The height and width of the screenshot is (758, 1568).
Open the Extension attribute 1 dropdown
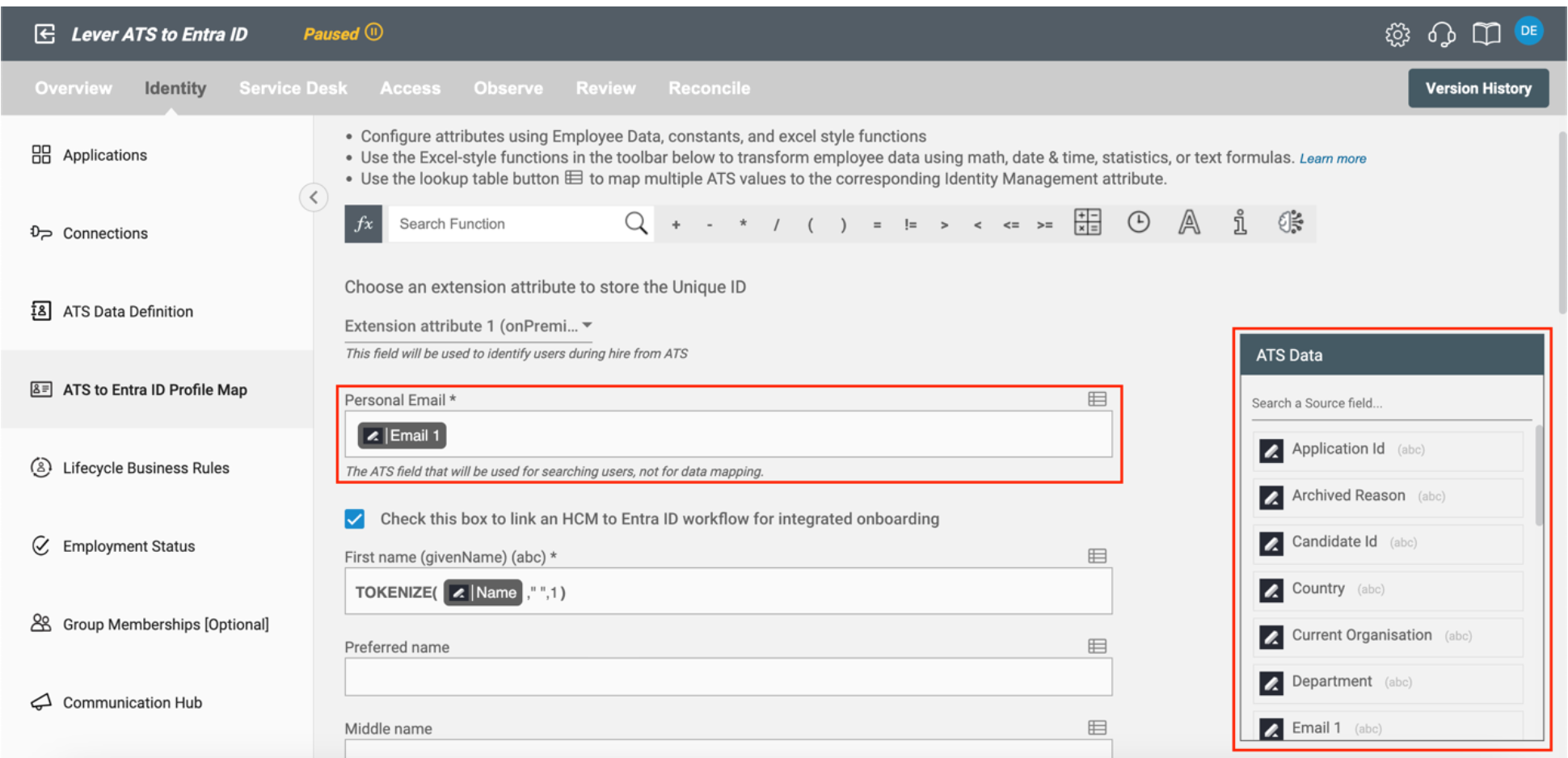coord(468,326)
